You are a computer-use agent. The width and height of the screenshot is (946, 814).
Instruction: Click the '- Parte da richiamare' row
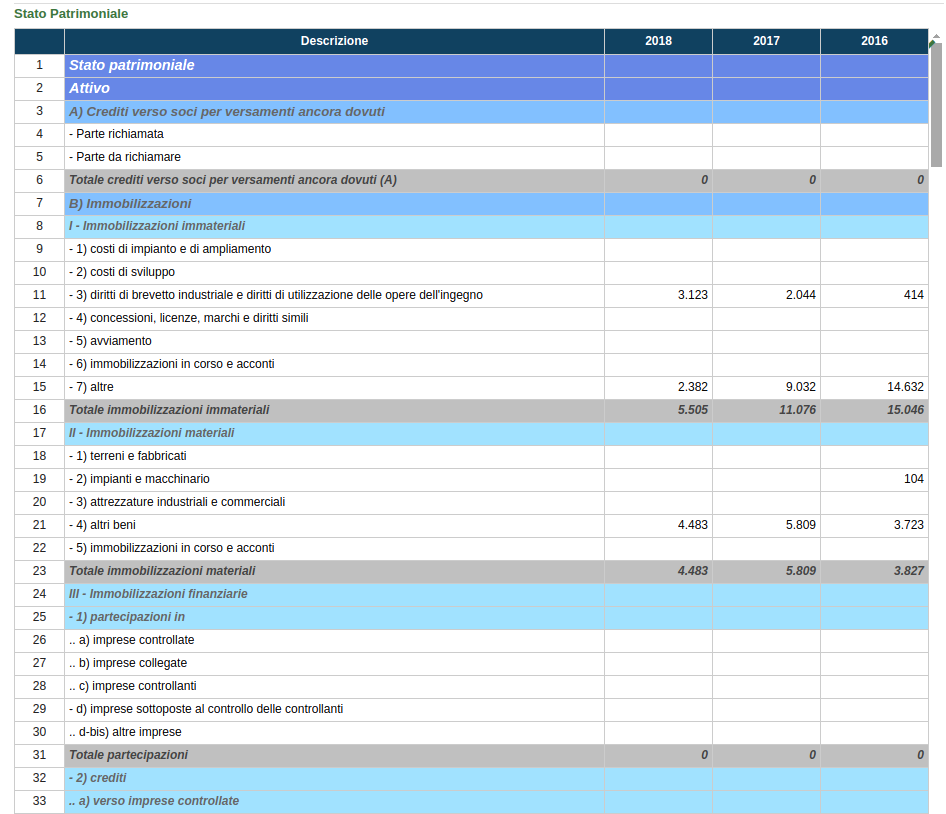tap(471, 157)
